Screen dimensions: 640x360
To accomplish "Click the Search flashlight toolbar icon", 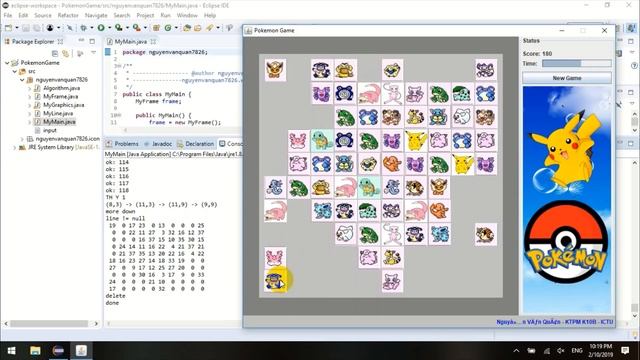I will click(210, 28).
